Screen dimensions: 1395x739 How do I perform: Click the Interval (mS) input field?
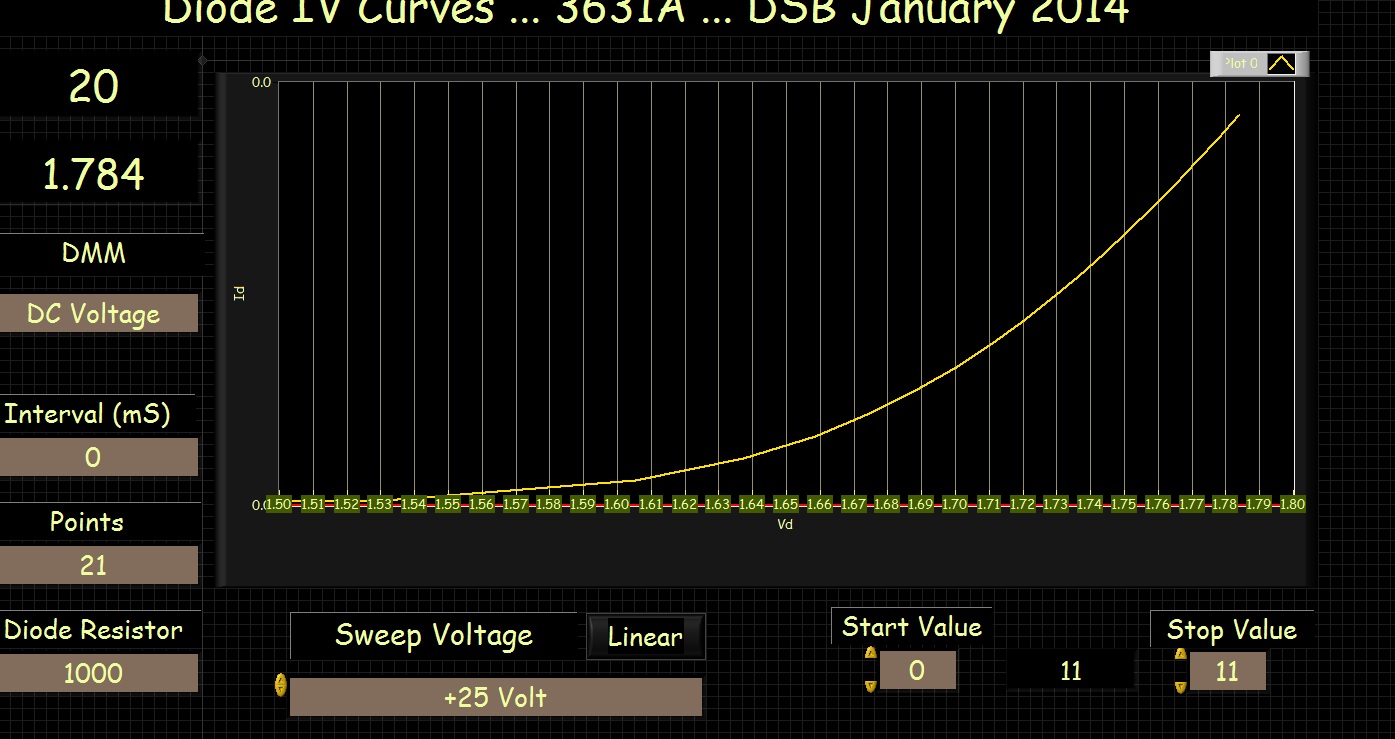pos(98,458)
